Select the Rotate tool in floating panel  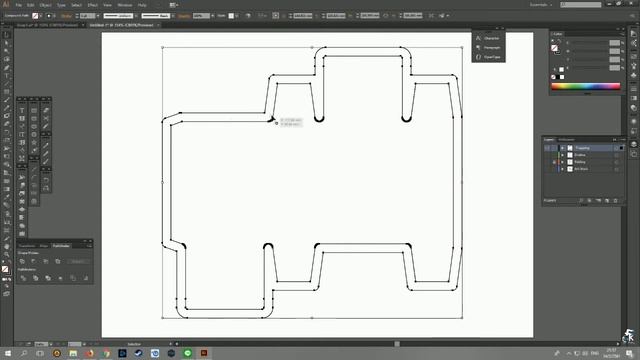(x=46, y=180)
